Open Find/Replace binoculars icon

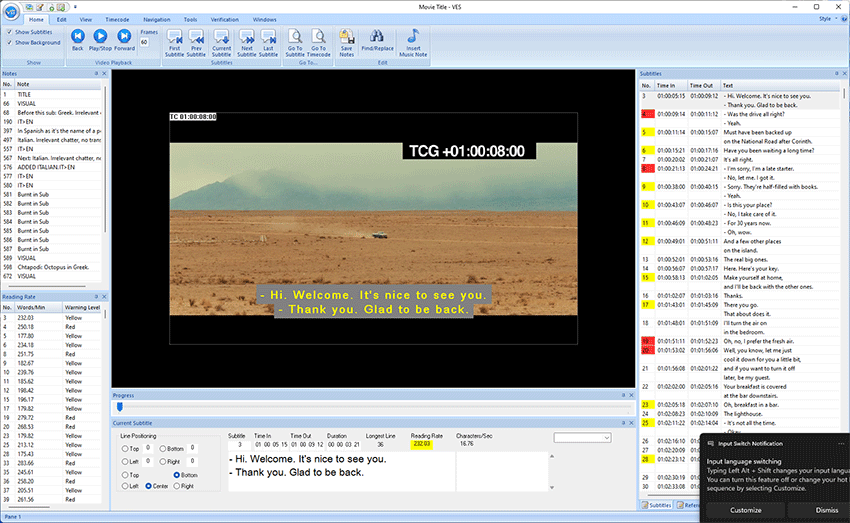coord(376,36)
